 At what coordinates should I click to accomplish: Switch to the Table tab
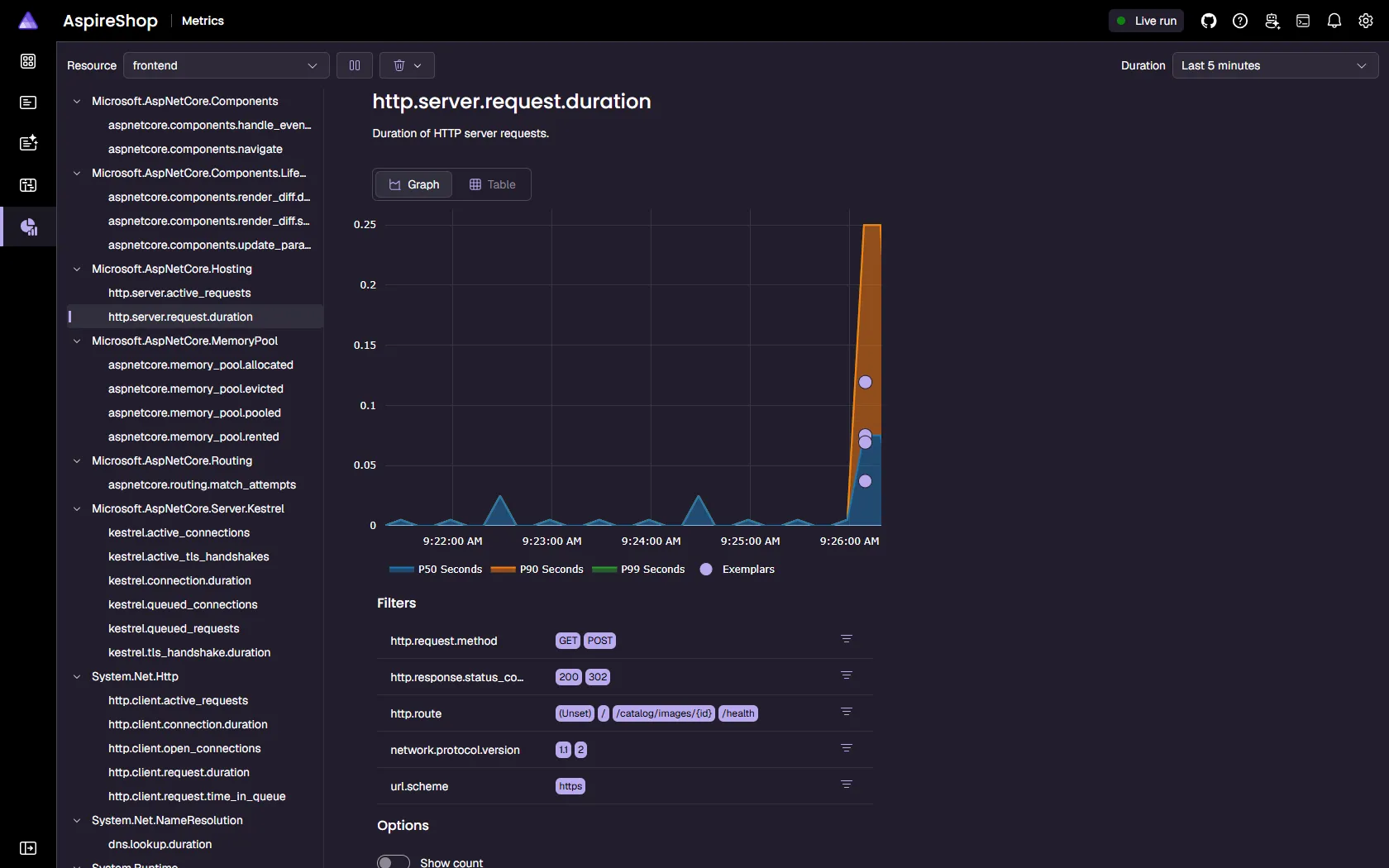[492, 184]
